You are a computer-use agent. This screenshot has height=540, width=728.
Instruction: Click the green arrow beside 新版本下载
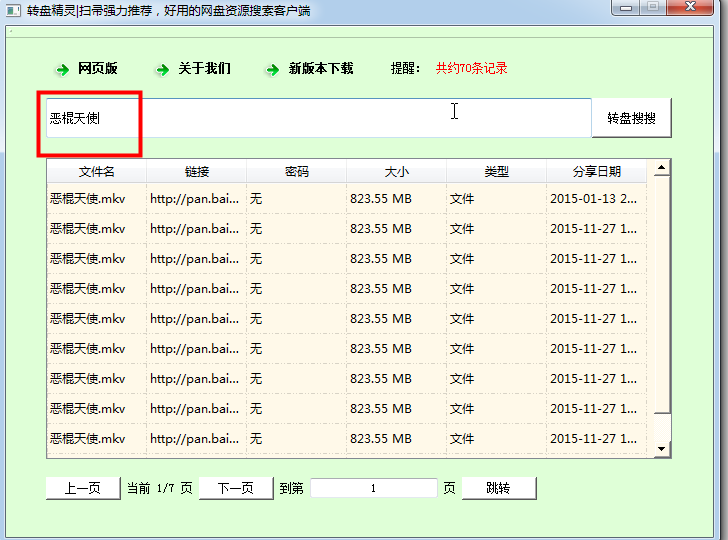[272, 69]
